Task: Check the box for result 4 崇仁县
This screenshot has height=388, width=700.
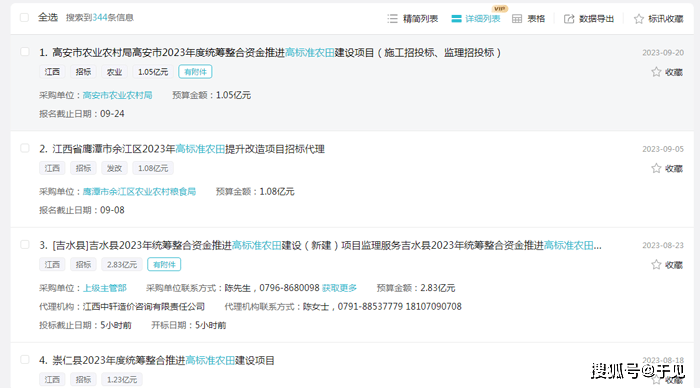Action: pyautogui.click(x=25, y=360)
